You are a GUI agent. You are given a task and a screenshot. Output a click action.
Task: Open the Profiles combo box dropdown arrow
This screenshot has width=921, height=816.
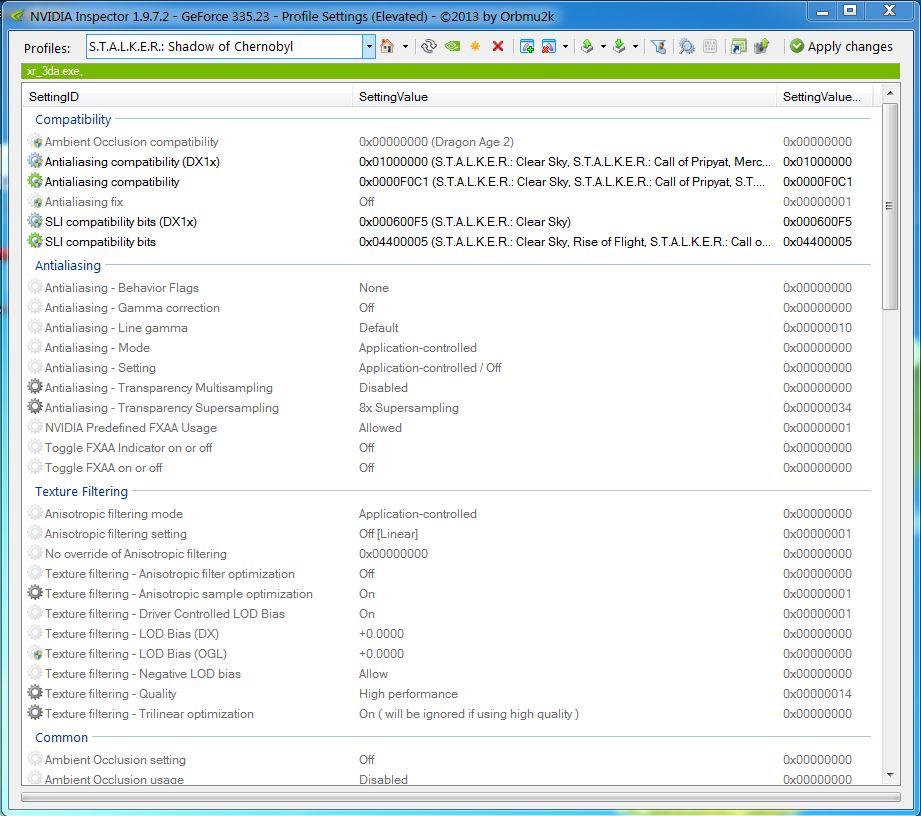point(369,46)
